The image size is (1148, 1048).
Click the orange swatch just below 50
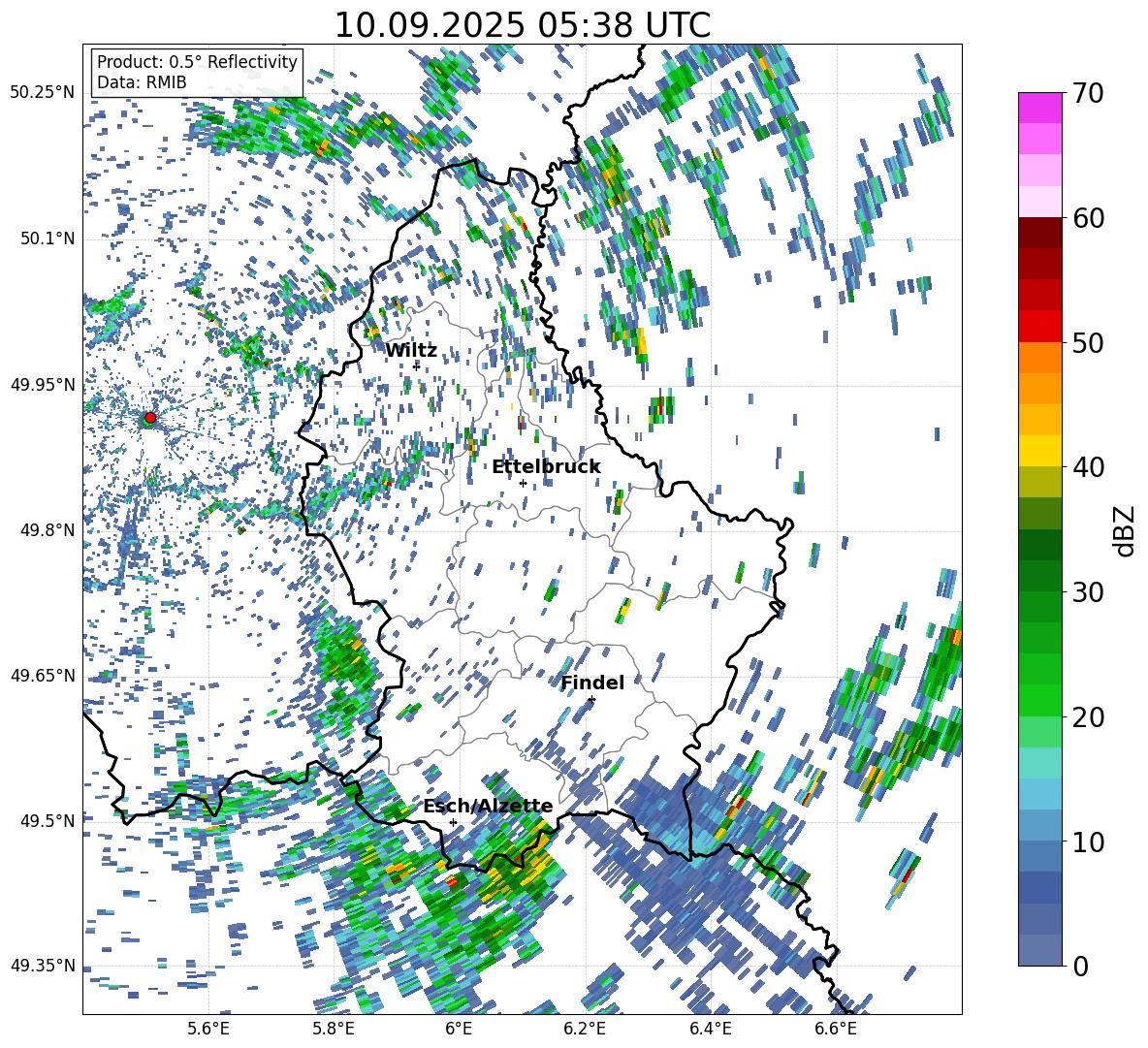point(1039,358)
